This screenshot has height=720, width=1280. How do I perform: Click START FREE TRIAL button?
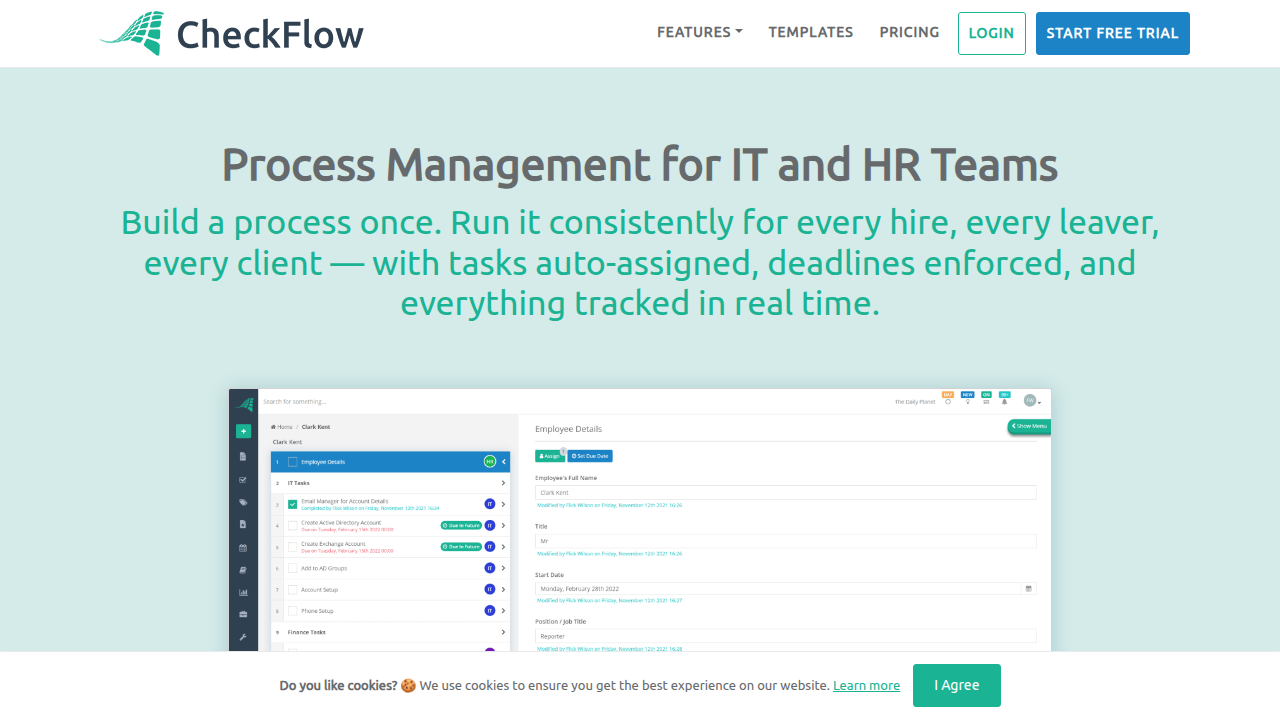1113,33
